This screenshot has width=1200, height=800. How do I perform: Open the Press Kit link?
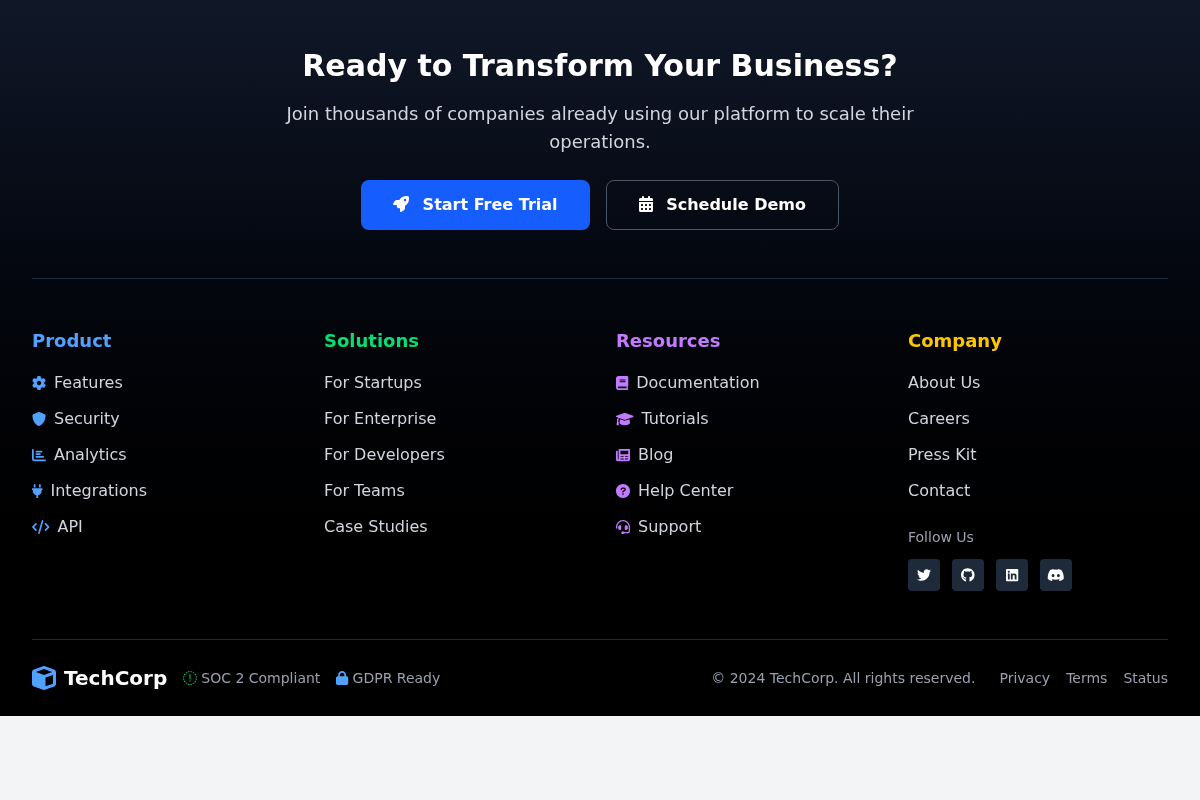coord(942,455)
